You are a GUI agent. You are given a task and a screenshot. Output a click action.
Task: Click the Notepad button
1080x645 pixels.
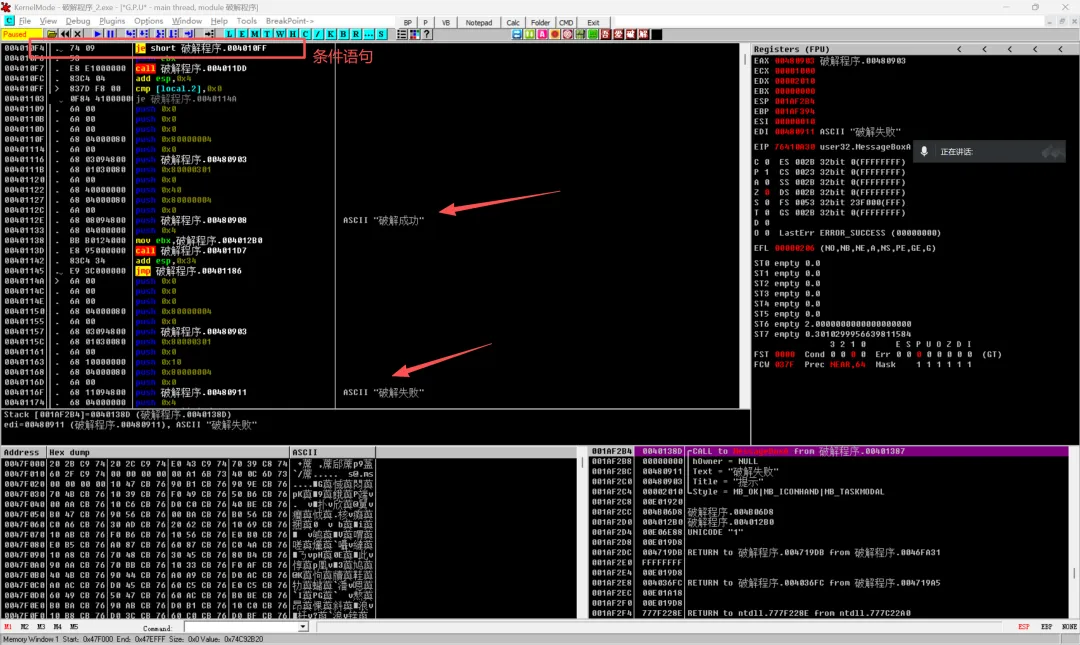click(x=479, y=22)
